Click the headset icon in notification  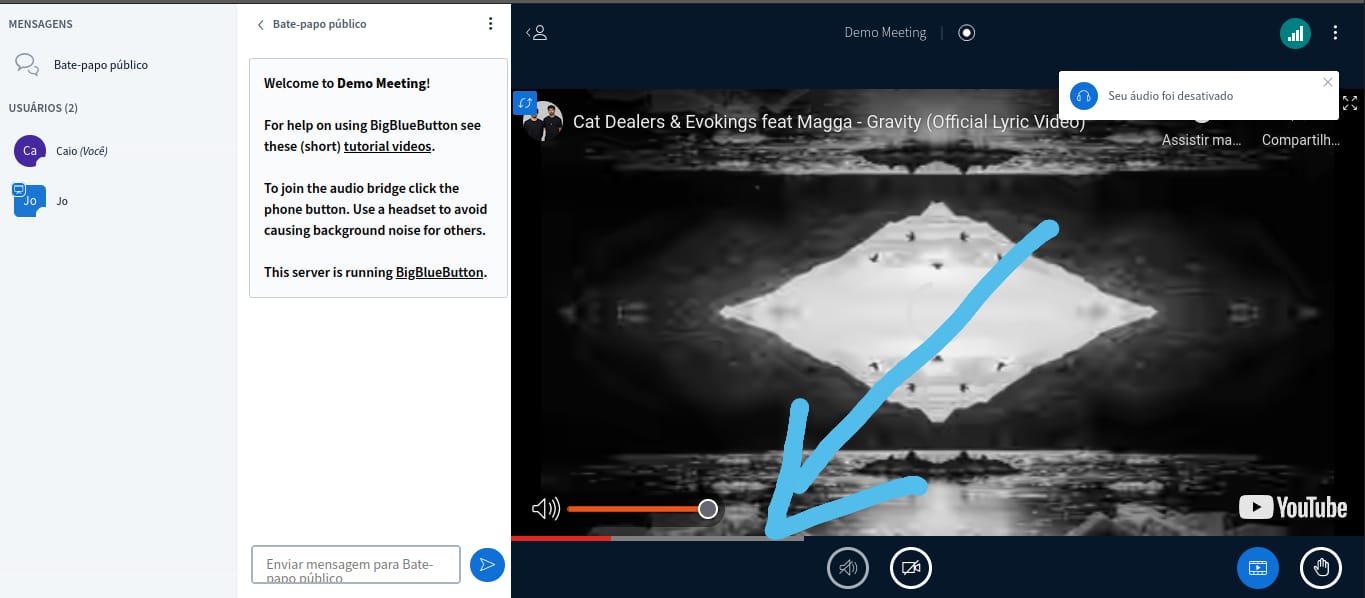click(x=1084, y=96)
